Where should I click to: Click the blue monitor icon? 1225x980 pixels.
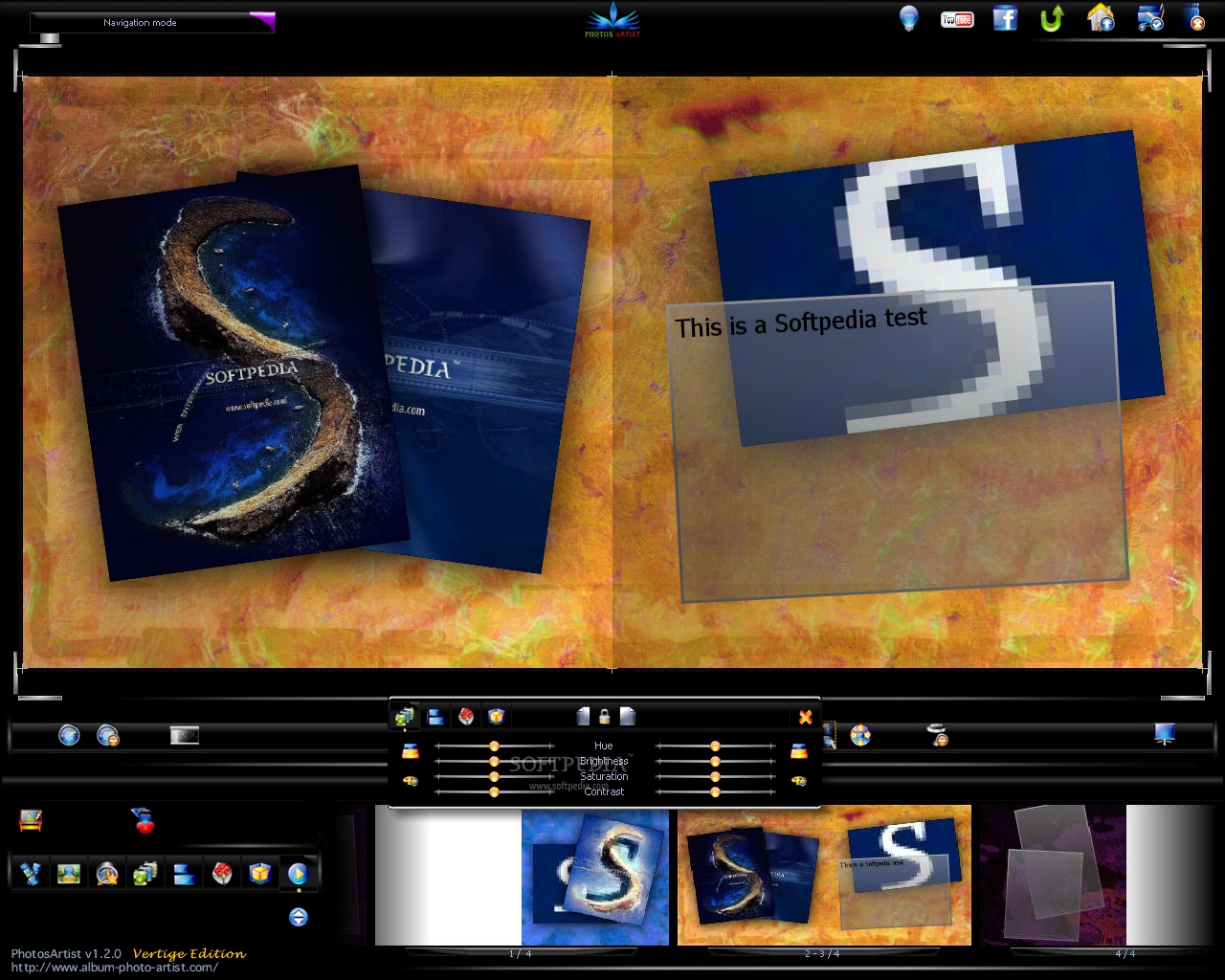pos(1165,734)
